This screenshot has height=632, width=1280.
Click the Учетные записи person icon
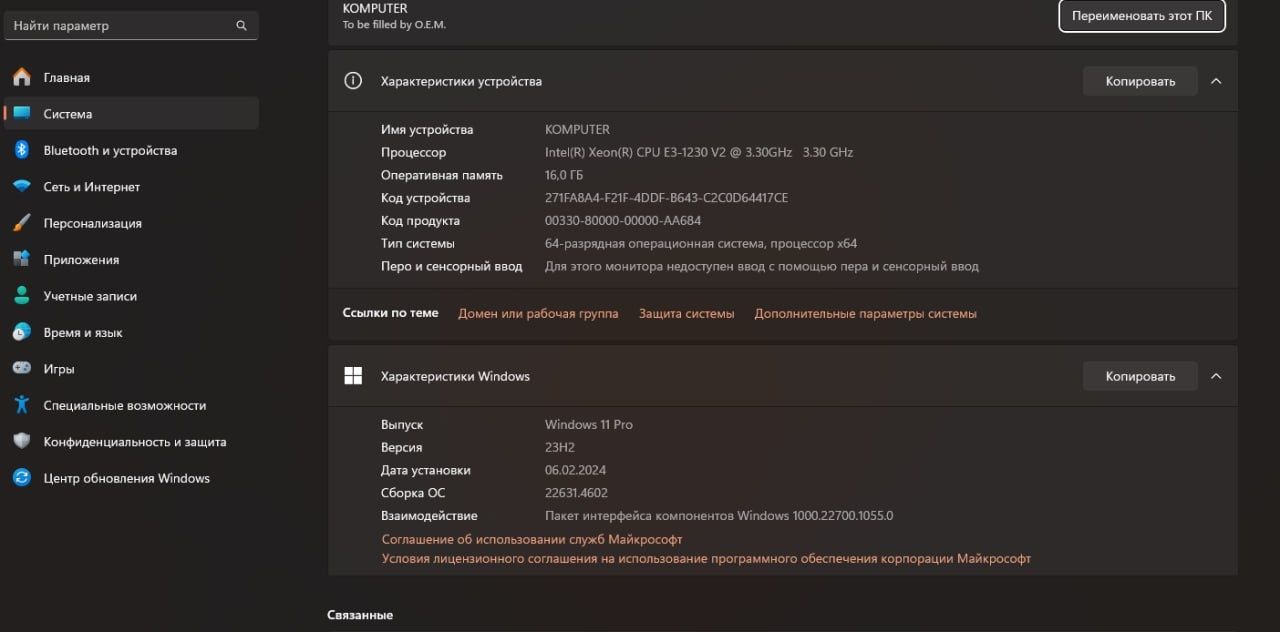(21, 296)
